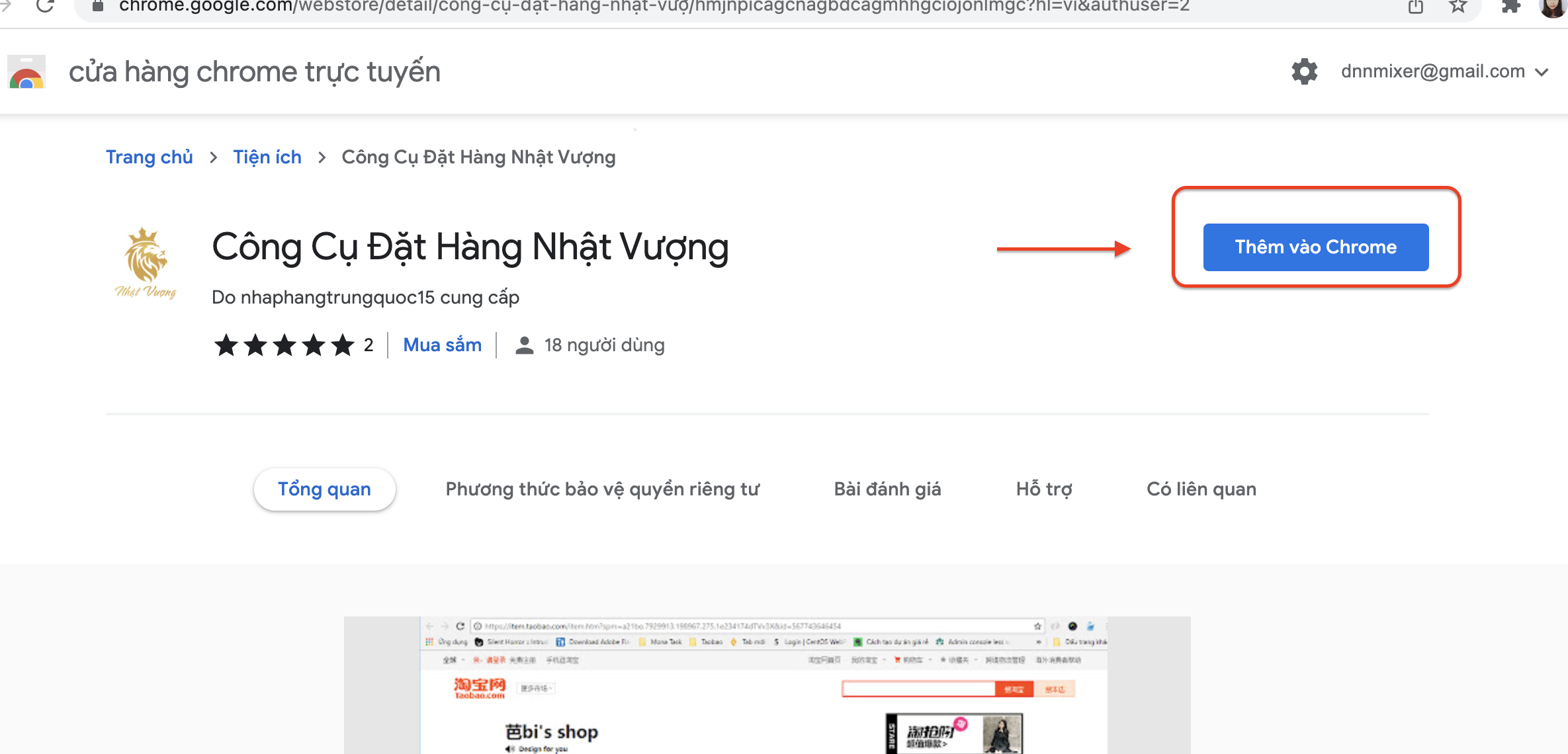Screen dimensions: 1568x754
Task: Click Thêm vào Chrome button
Action: click(x=1315, y=247)
